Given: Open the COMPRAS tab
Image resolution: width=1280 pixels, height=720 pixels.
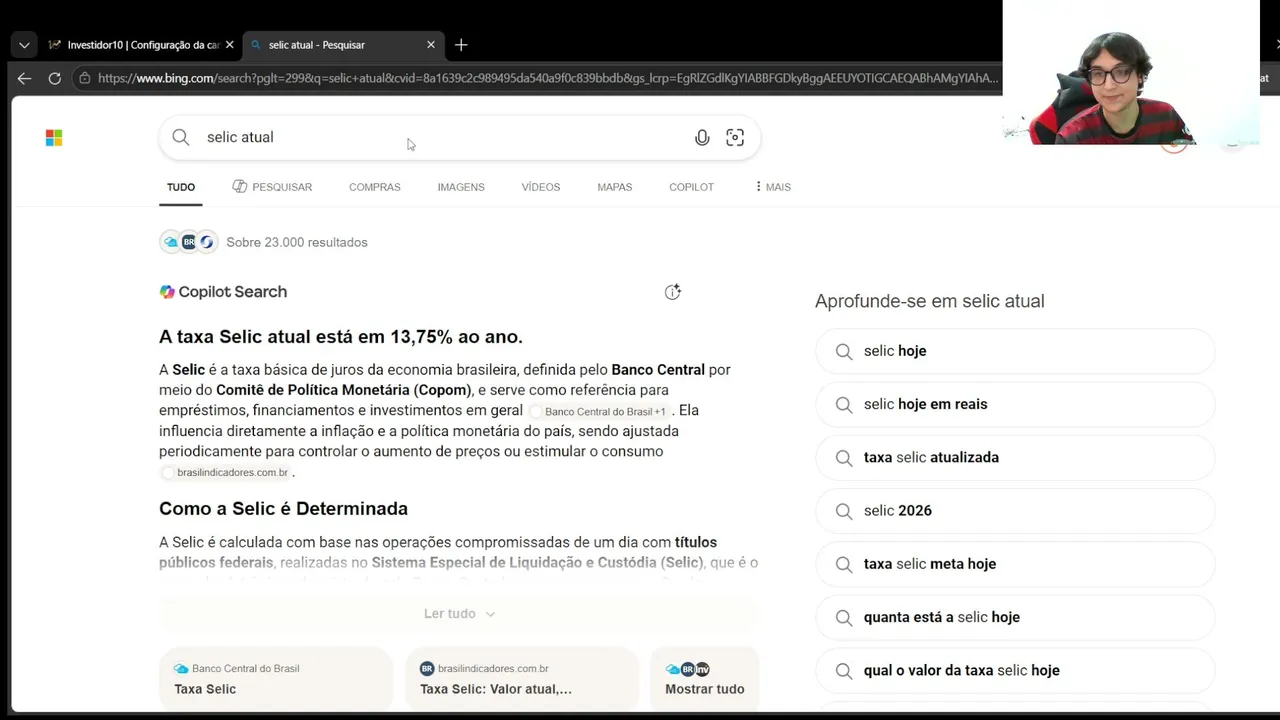Looking at the screenshot, I should point(375,187).
